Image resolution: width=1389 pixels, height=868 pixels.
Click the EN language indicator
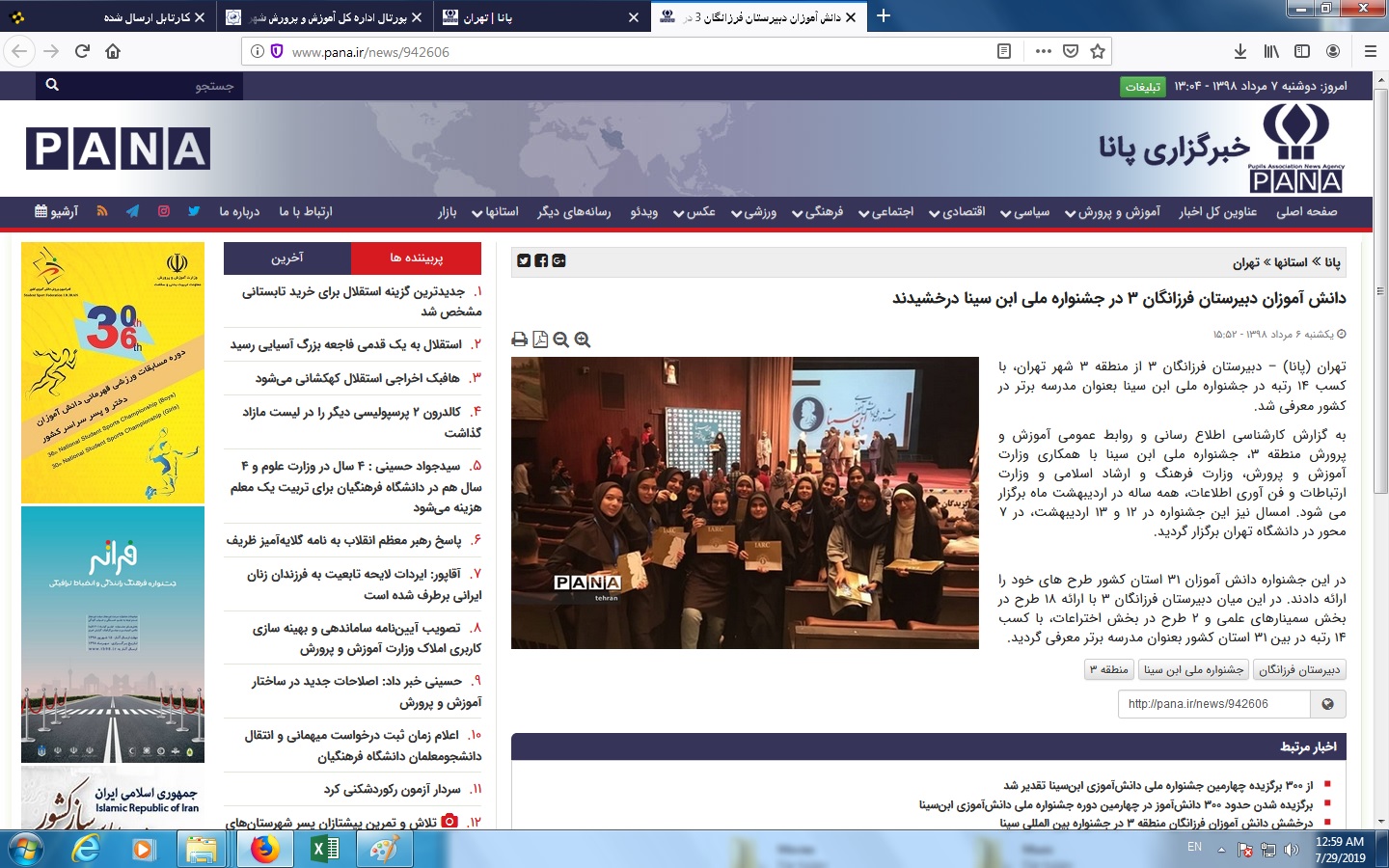(x=1195, y=847)
